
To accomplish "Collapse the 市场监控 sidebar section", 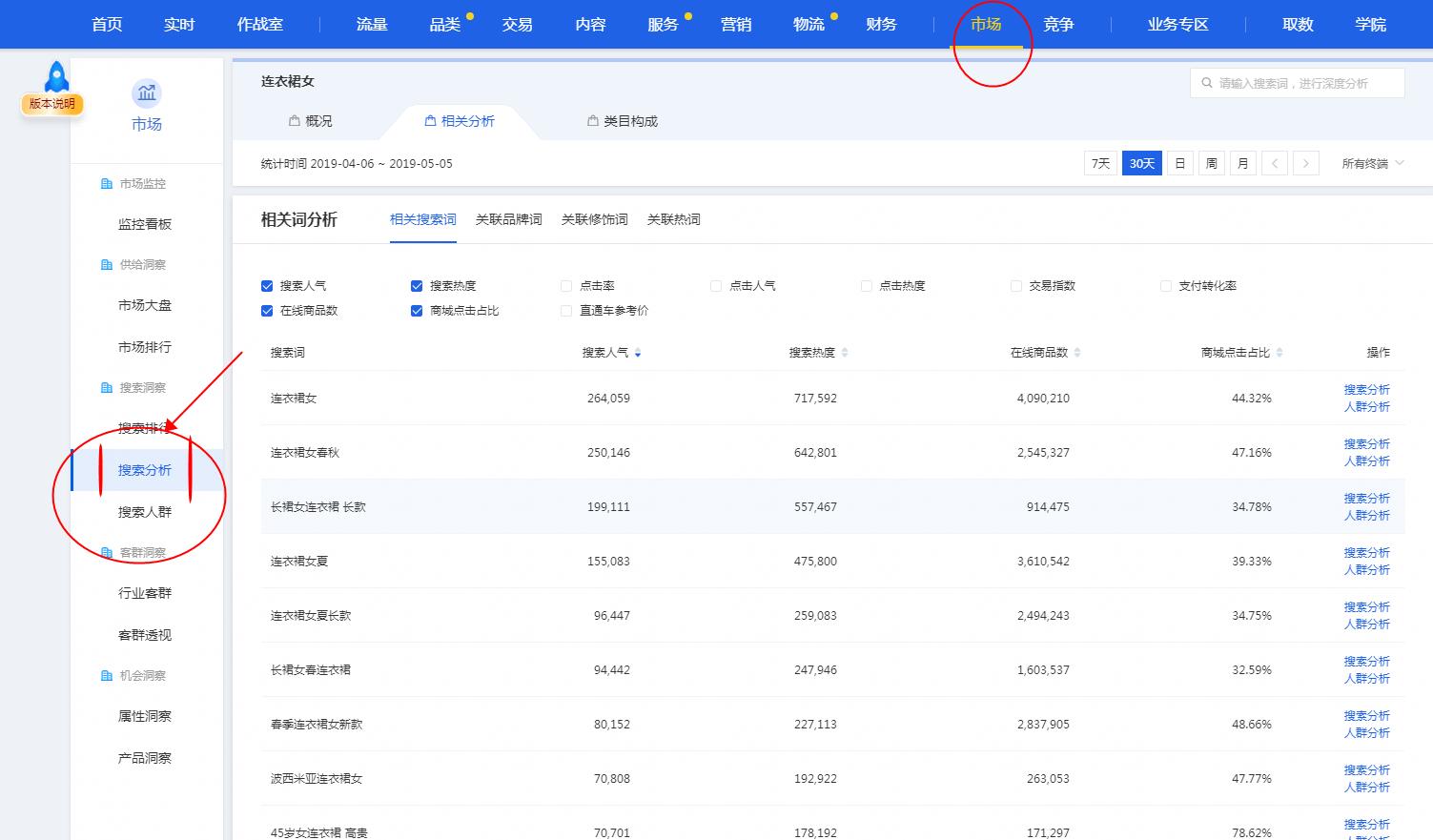I will (142, 184).
